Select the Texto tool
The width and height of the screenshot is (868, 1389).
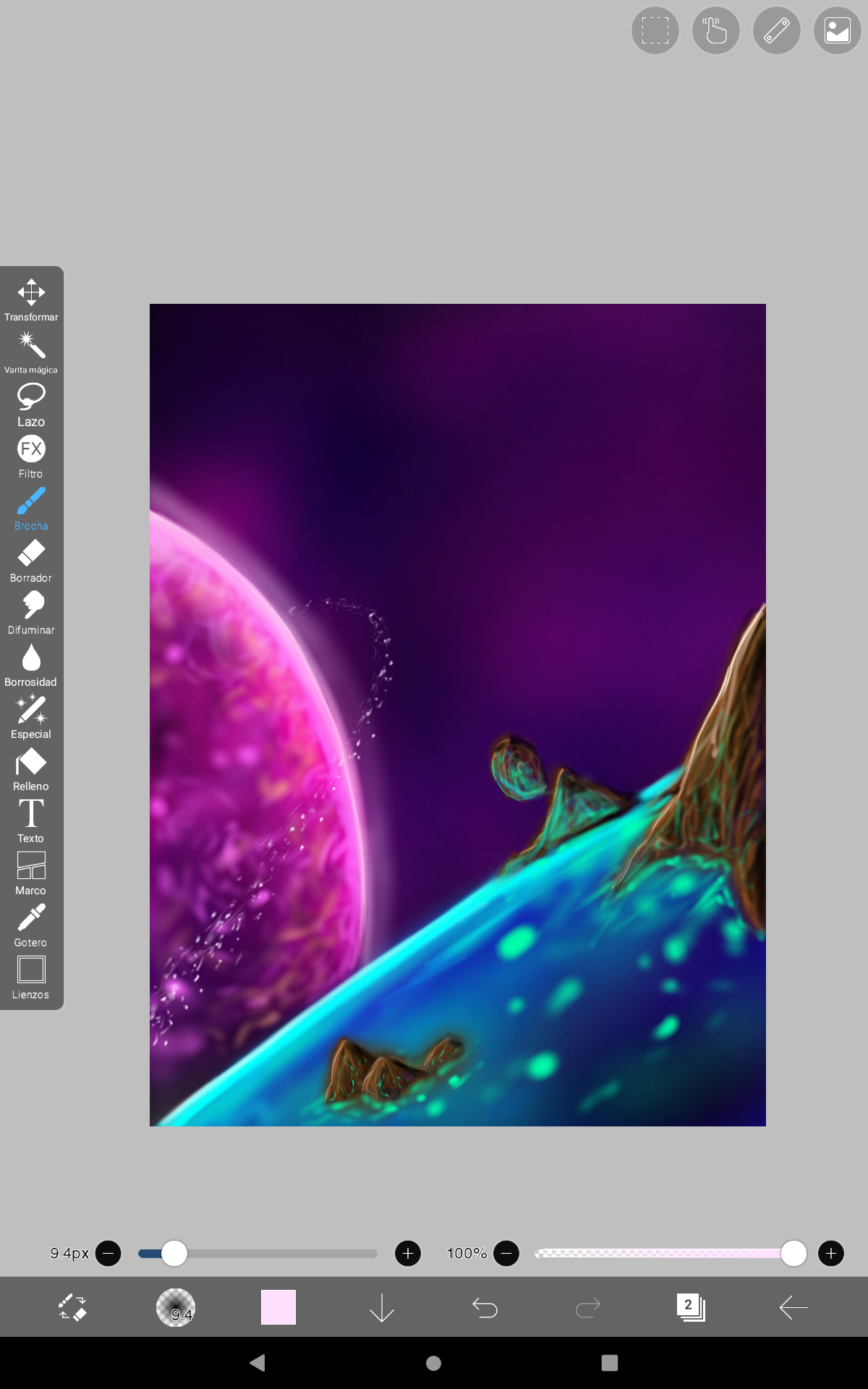(31, 821)
